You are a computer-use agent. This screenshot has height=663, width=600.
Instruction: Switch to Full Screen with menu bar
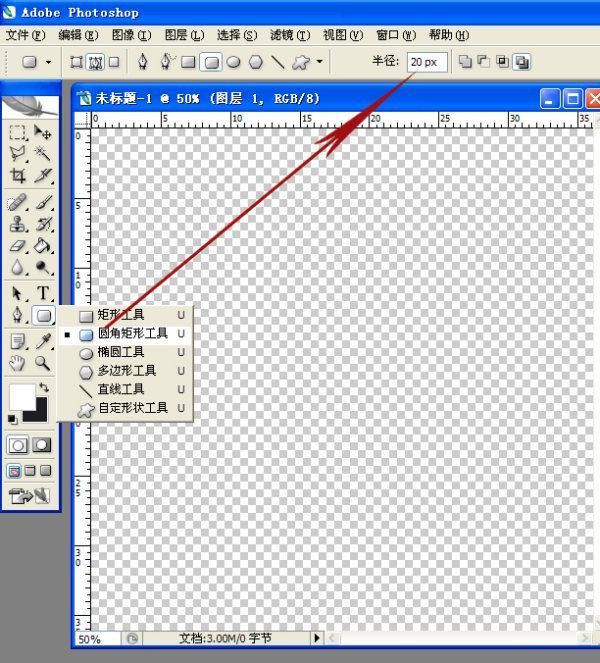(30, 471)
